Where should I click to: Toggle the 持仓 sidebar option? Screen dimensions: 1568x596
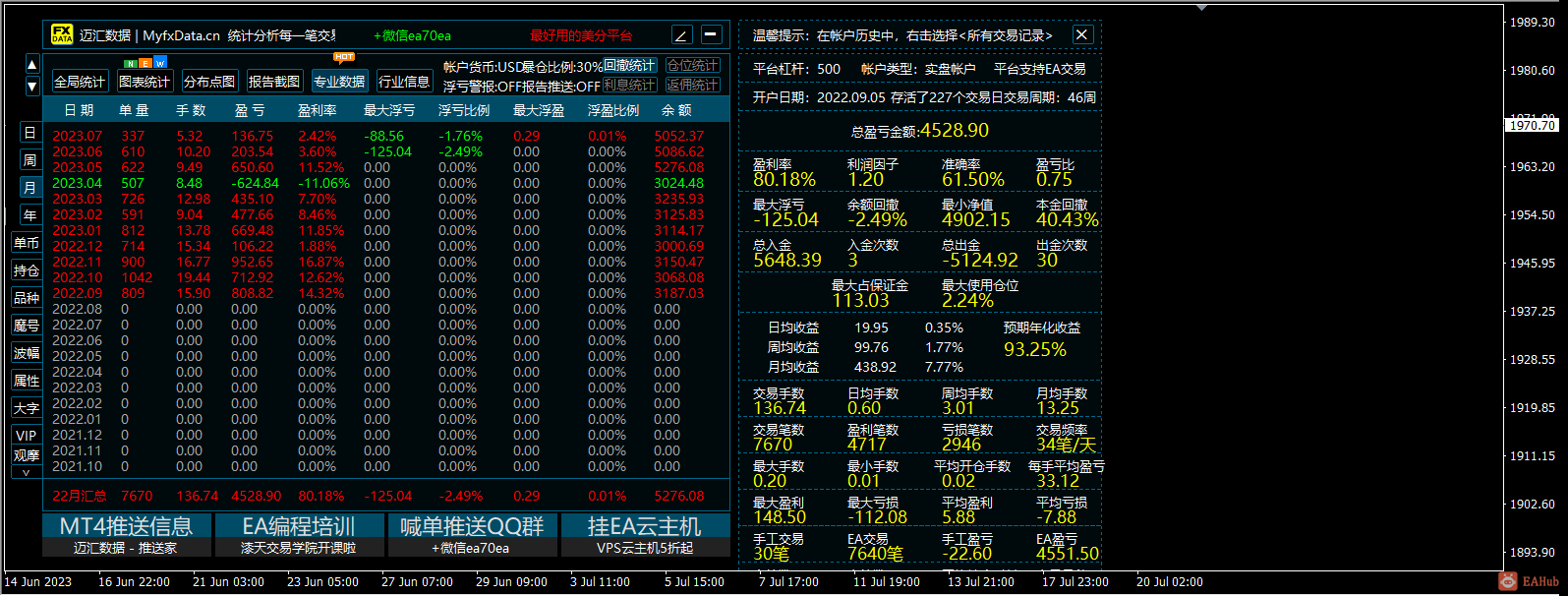point(27,270)
